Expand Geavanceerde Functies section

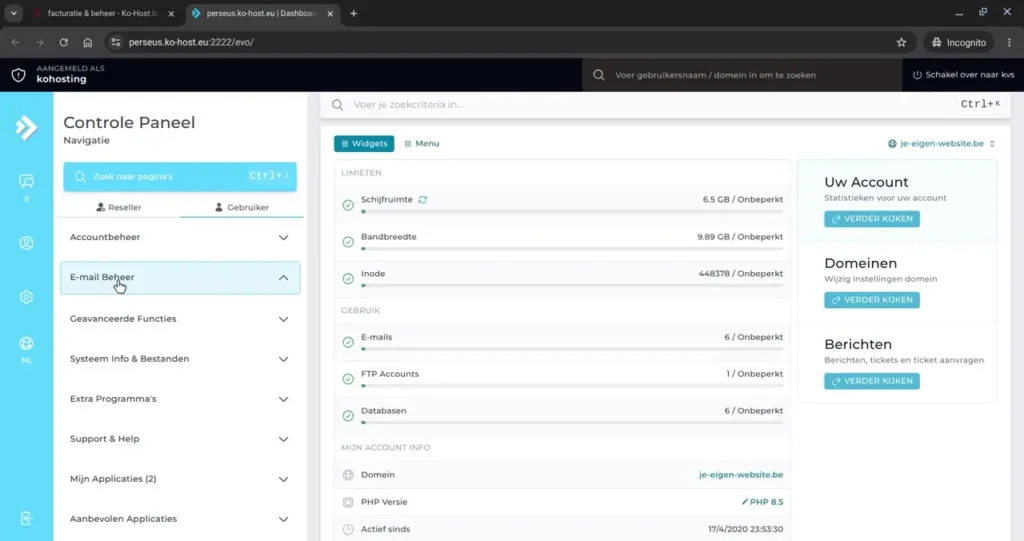[x=180, y=319]
